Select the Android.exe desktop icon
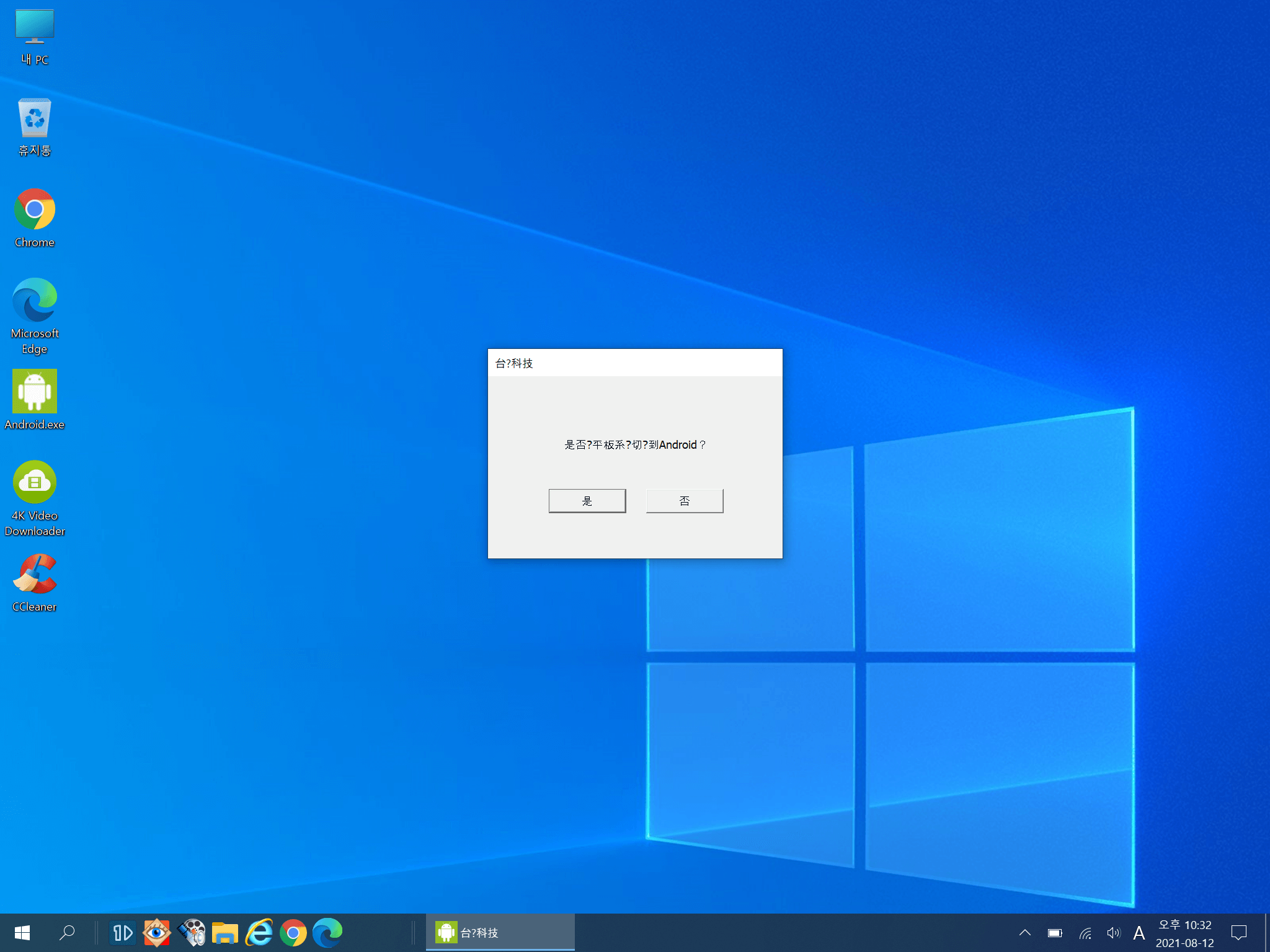Viewport: 1270px width, 952px height. point(35,400)
